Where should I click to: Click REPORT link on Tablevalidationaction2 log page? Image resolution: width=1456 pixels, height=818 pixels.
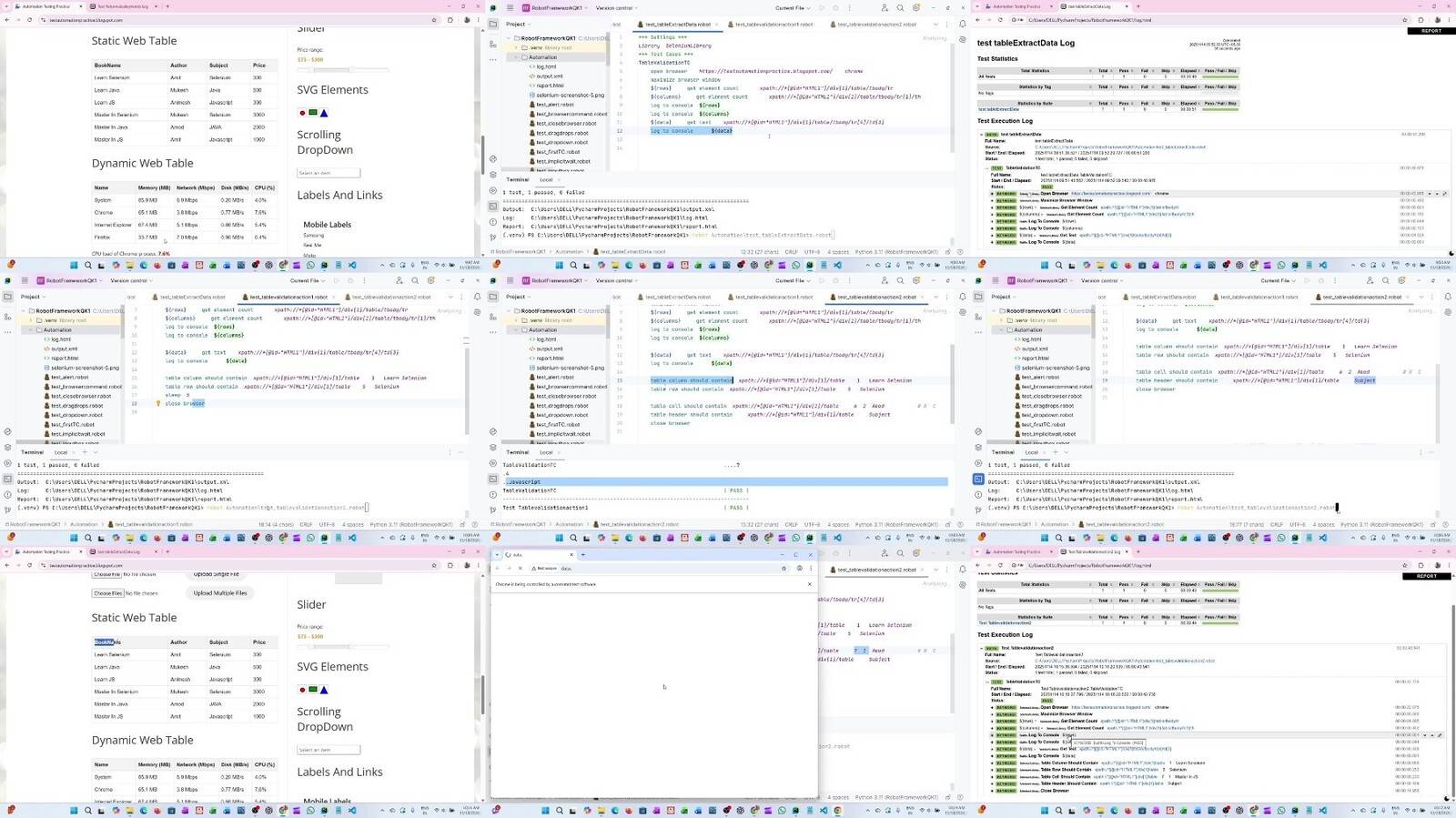click(1427, 576)
